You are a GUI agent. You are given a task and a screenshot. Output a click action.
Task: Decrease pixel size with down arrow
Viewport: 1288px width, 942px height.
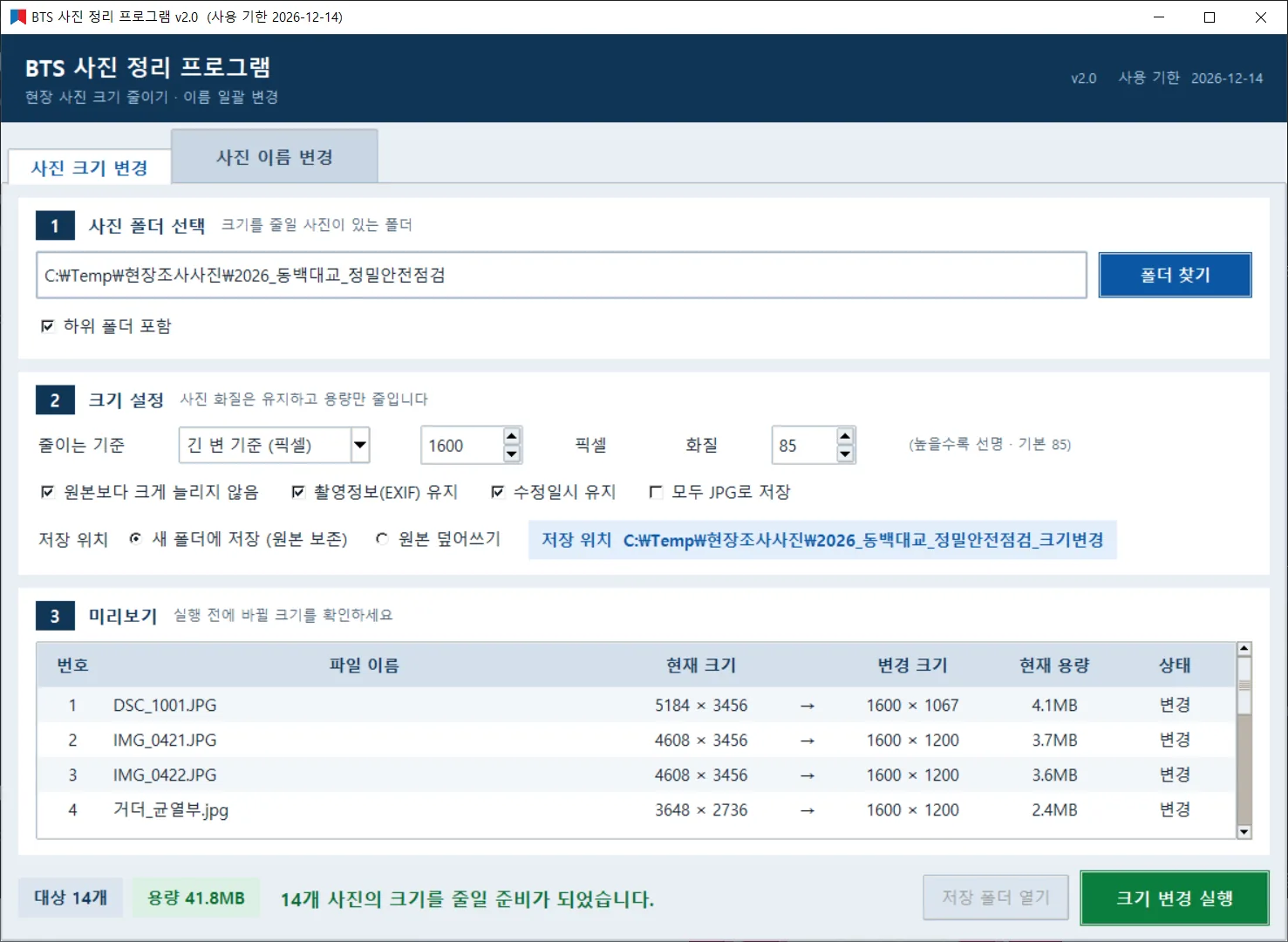[x=512, y=454]
